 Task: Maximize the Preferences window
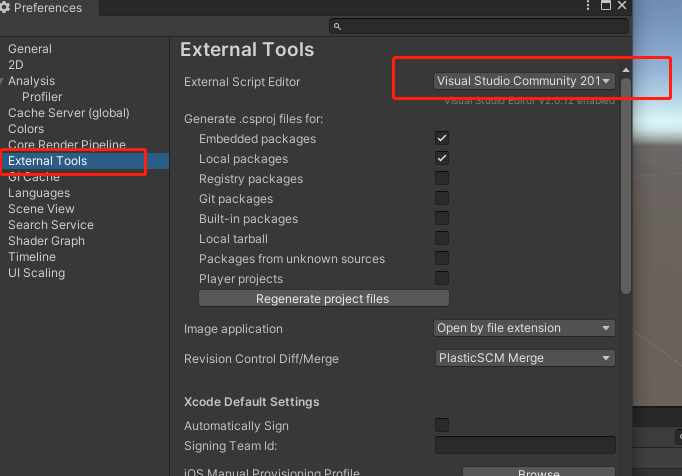(x=605, y=6)
